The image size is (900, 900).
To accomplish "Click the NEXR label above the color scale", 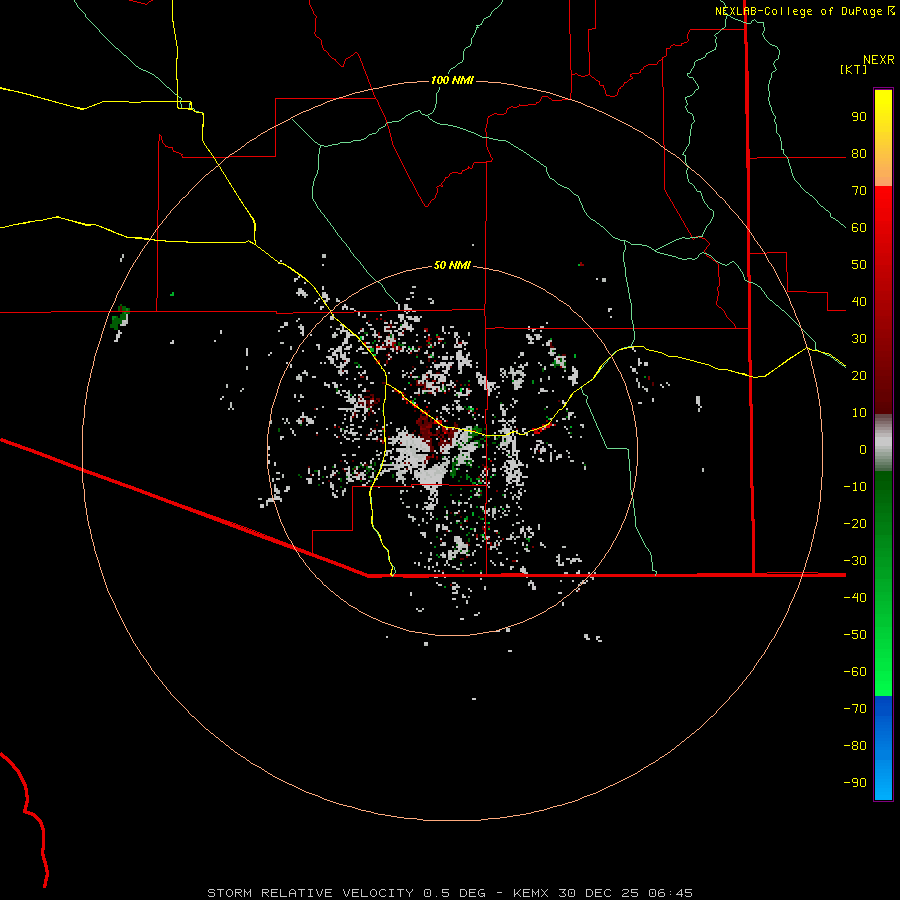I will pos(879,60).
